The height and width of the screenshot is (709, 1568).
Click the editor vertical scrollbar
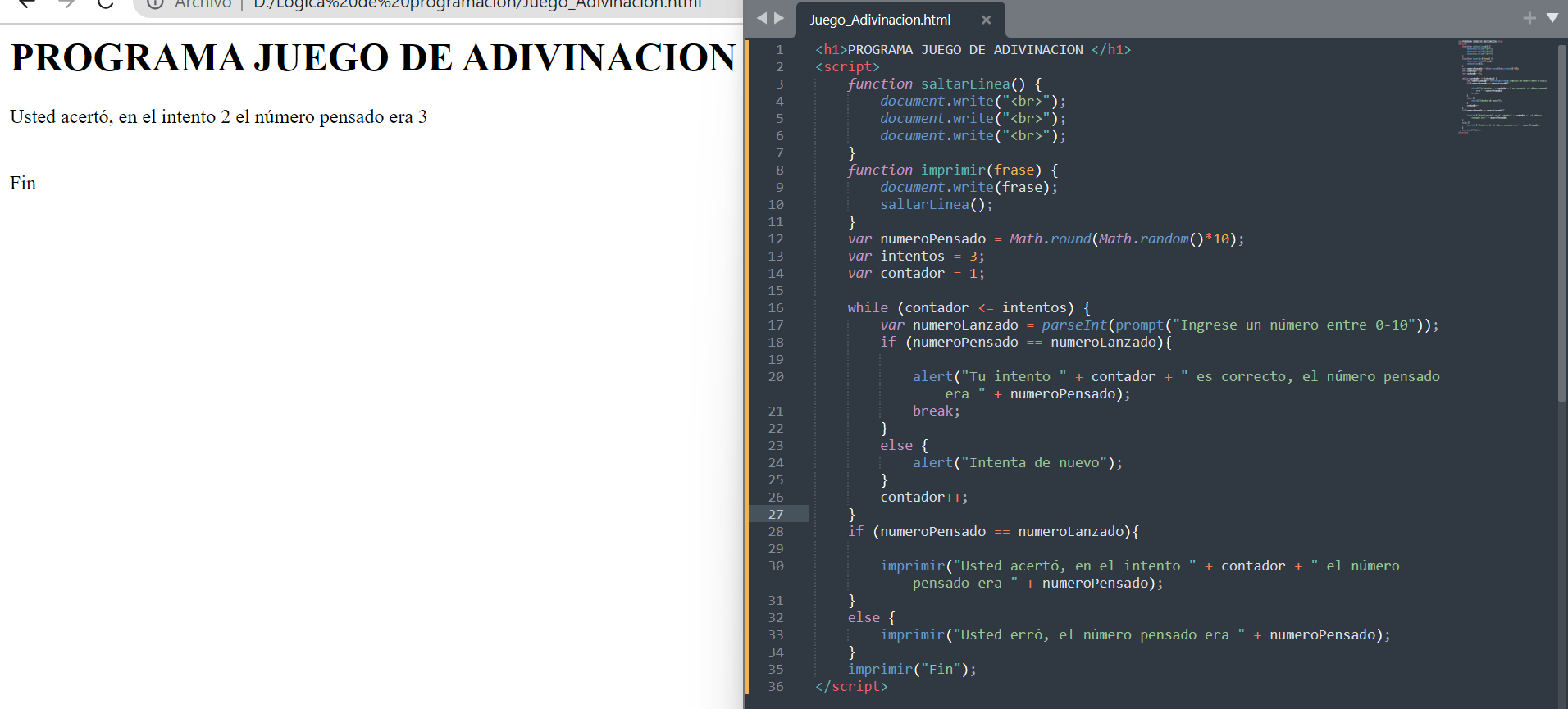click(x=1561, y=223)
